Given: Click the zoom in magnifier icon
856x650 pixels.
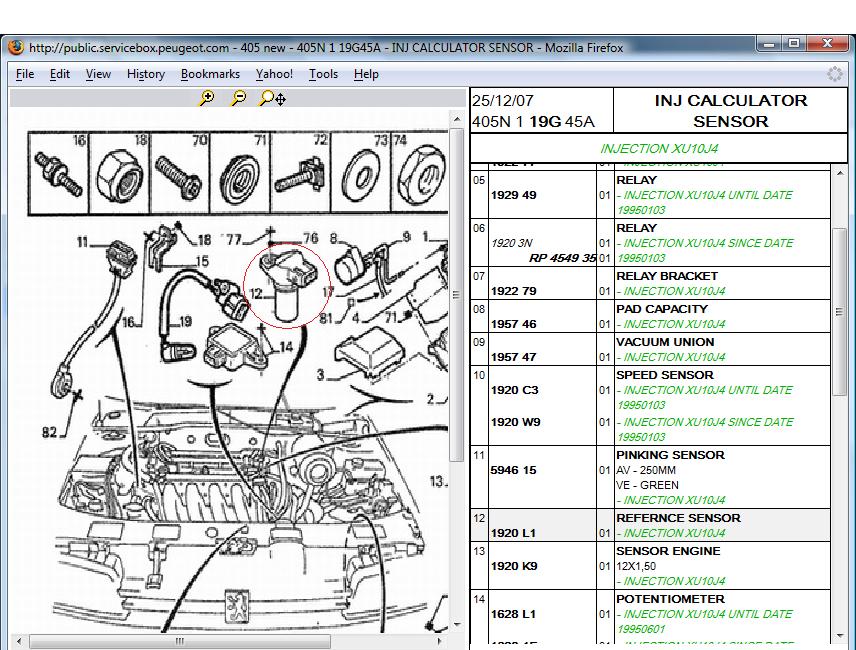Looking at the screenshot, I should [206, 98].
